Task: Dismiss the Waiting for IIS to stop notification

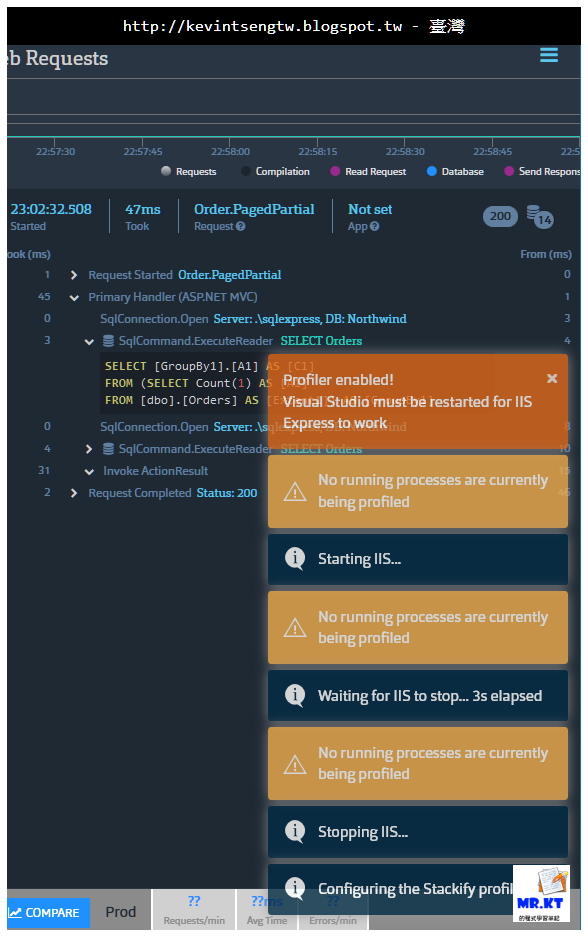Action: 418,696
